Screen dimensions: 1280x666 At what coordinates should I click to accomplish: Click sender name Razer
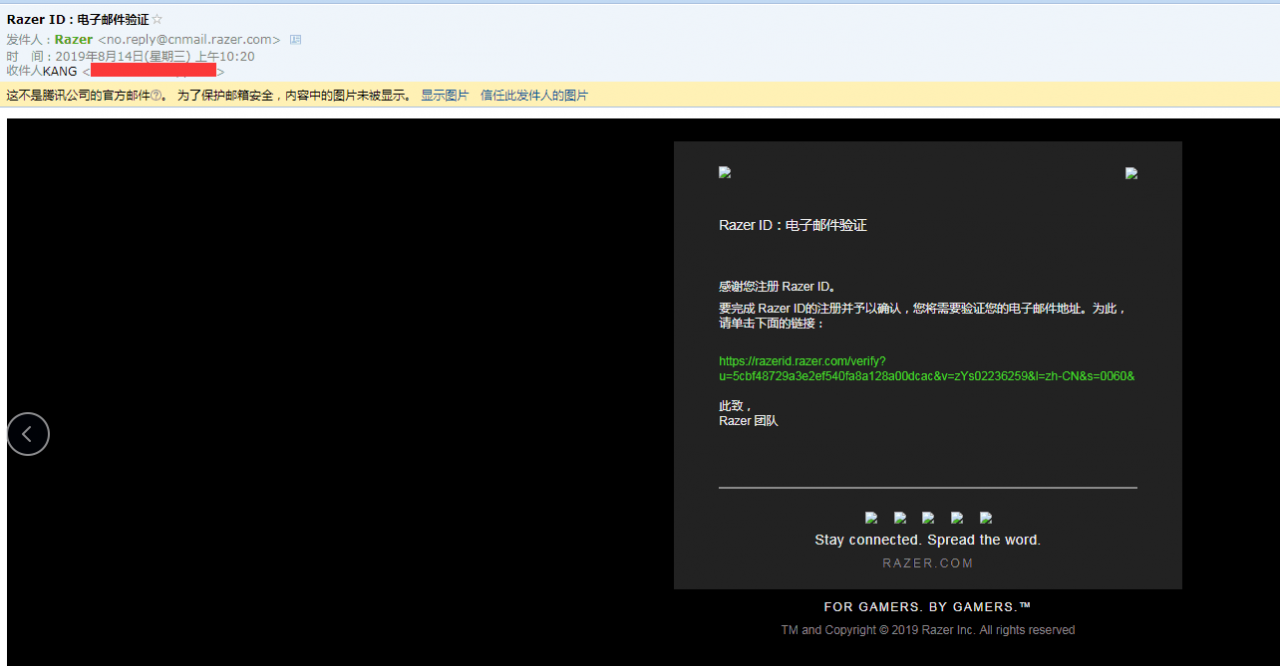tap(74, 40)
